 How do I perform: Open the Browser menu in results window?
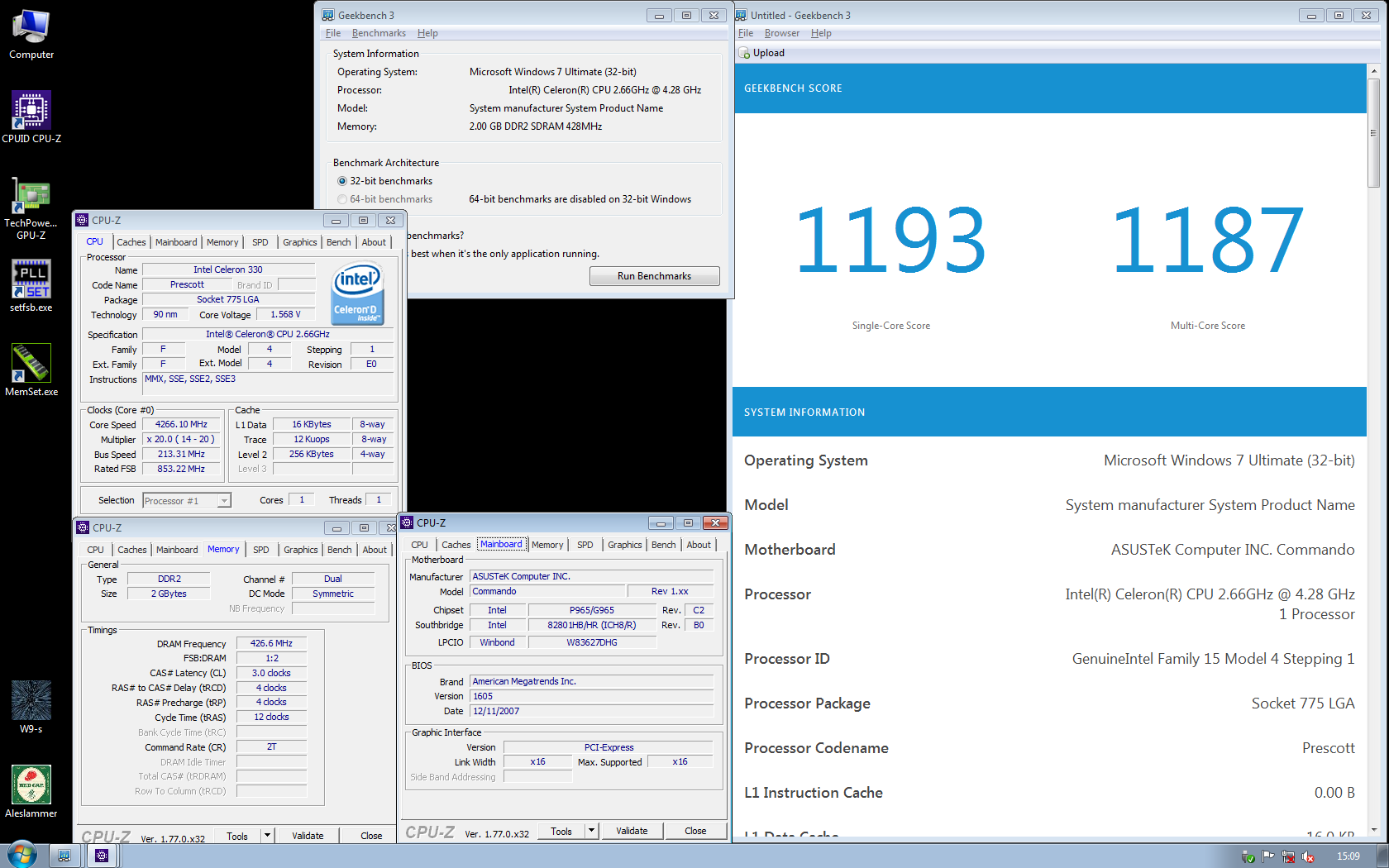[x=782, y=33]
